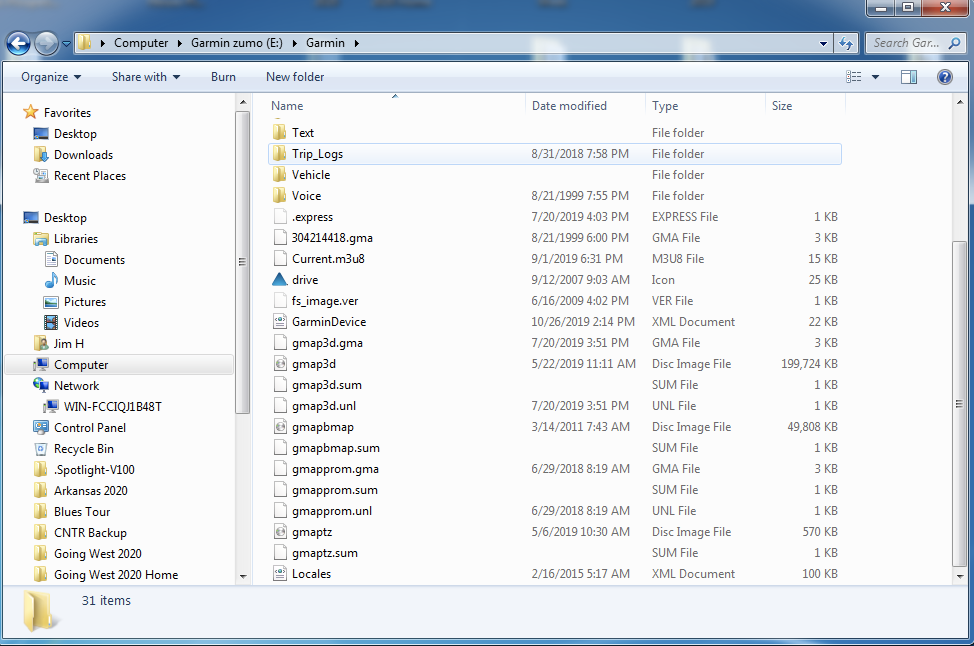Viewport: 974px width, 646px height.
Task: Select the GarminDevice XML document icon
Action: (280, 322)
